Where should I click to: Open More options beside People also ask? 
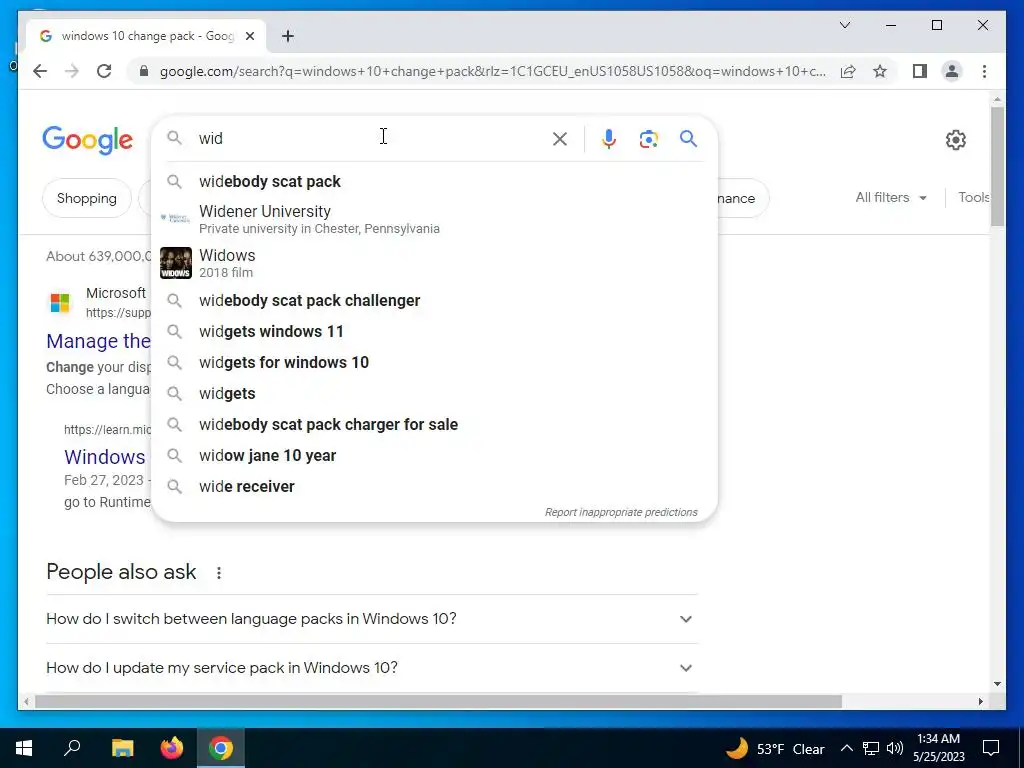point(219,573)
